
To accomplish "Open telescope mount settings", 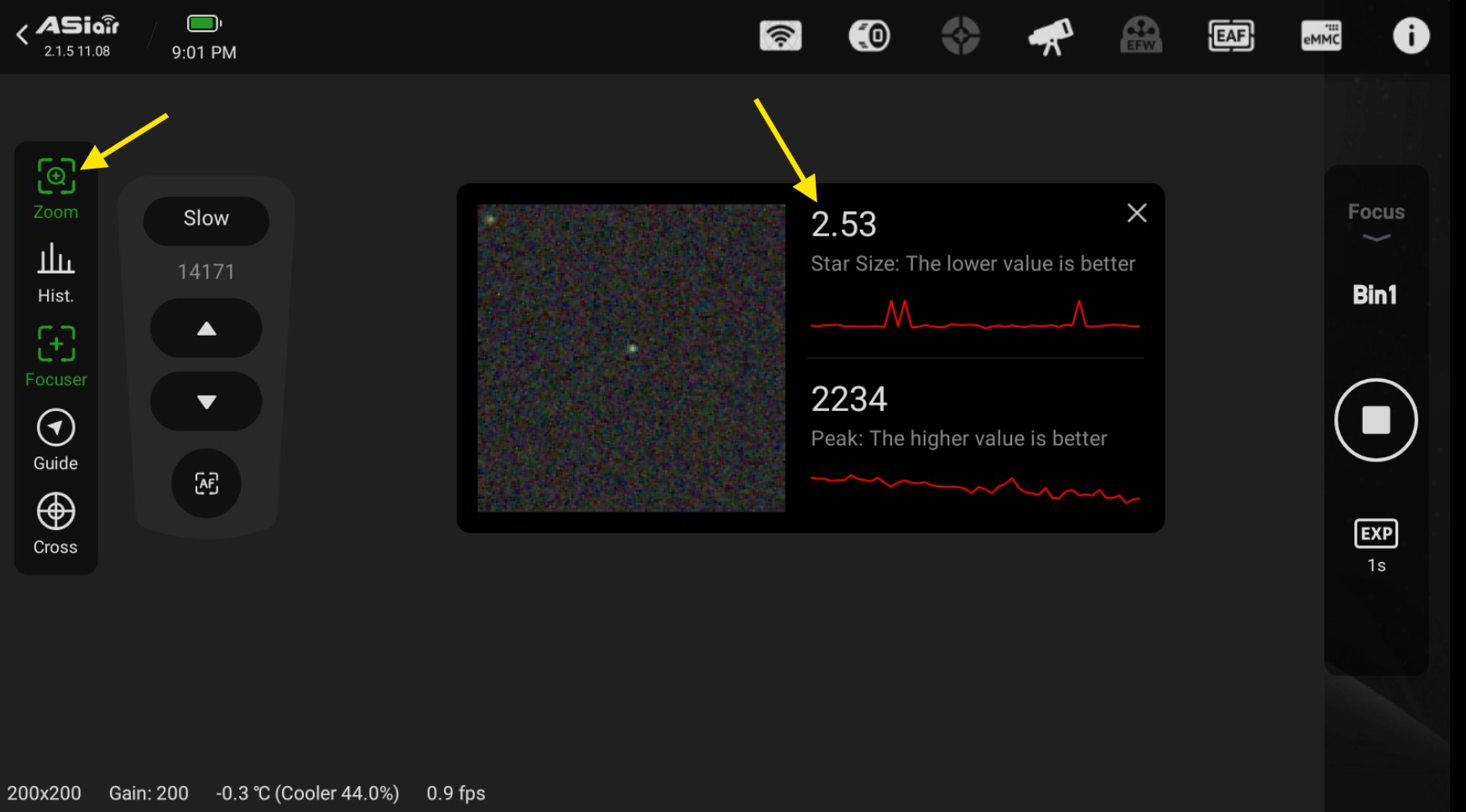I will [1050, 36].
